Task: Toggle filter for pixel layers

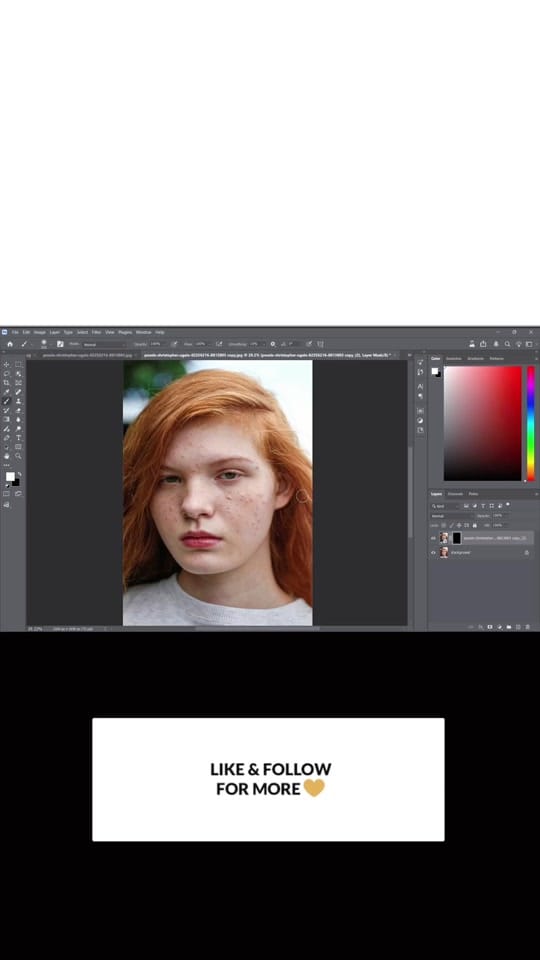Action: point(467,506)
